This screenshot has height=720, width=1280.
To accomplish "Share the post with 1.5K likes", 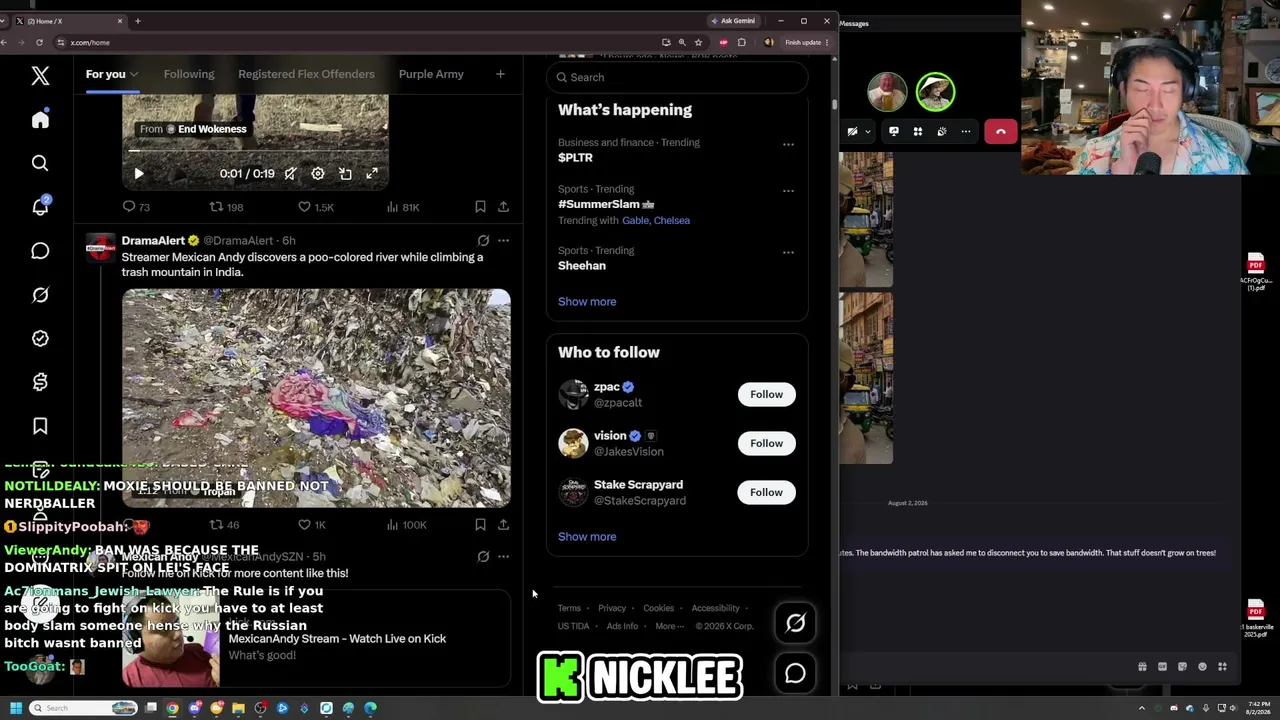I will pos(503,207).
